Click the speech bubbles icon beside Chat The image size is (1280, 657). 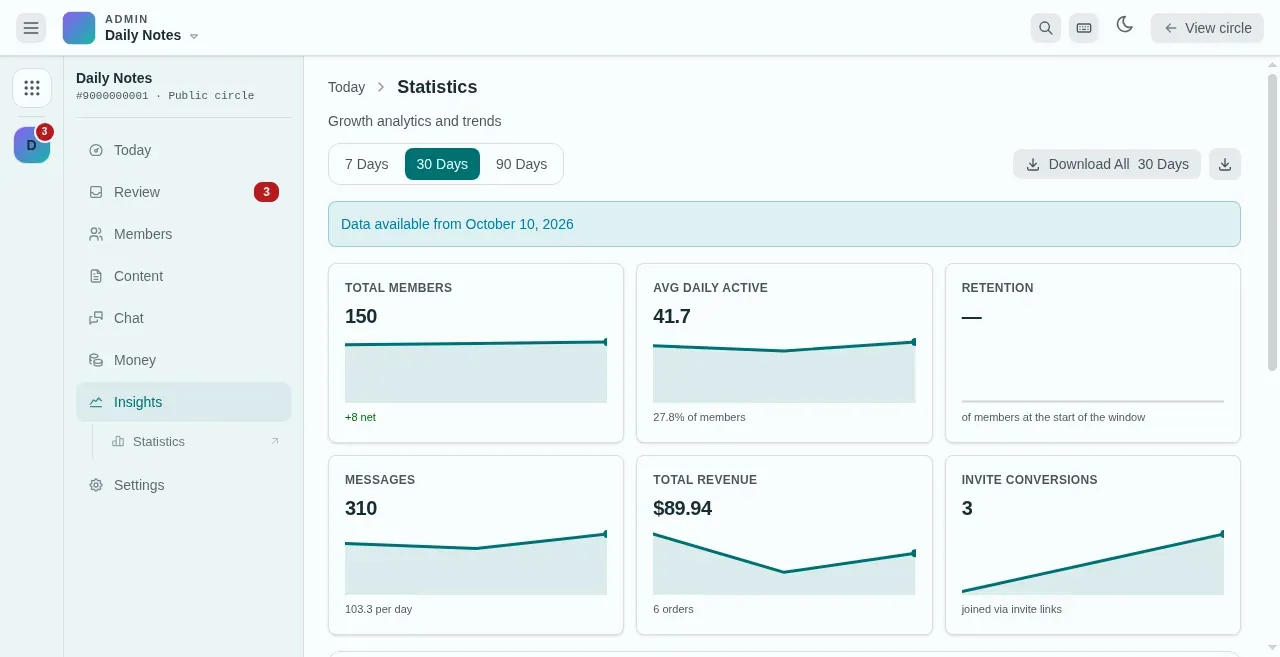coord(96,318)
